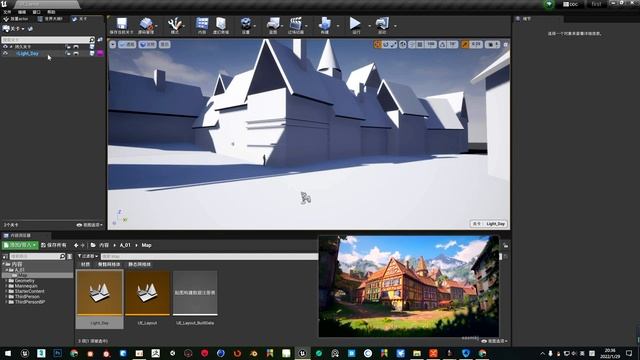Start Play with the blue arrow
Viewport: 640px width, 360px height.
pyautogui.click(x=356, y=24)
